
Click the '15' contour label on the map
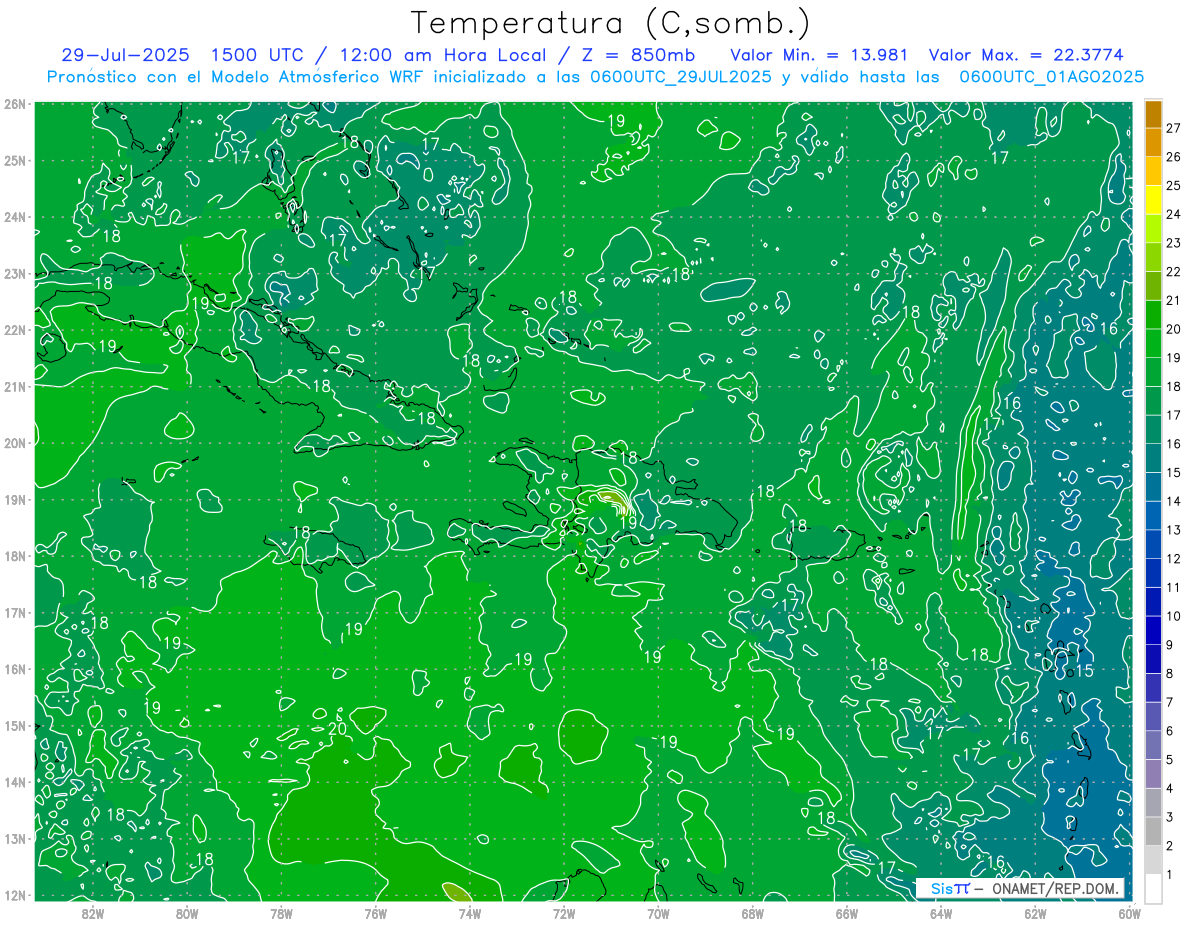click(1084, 671)
